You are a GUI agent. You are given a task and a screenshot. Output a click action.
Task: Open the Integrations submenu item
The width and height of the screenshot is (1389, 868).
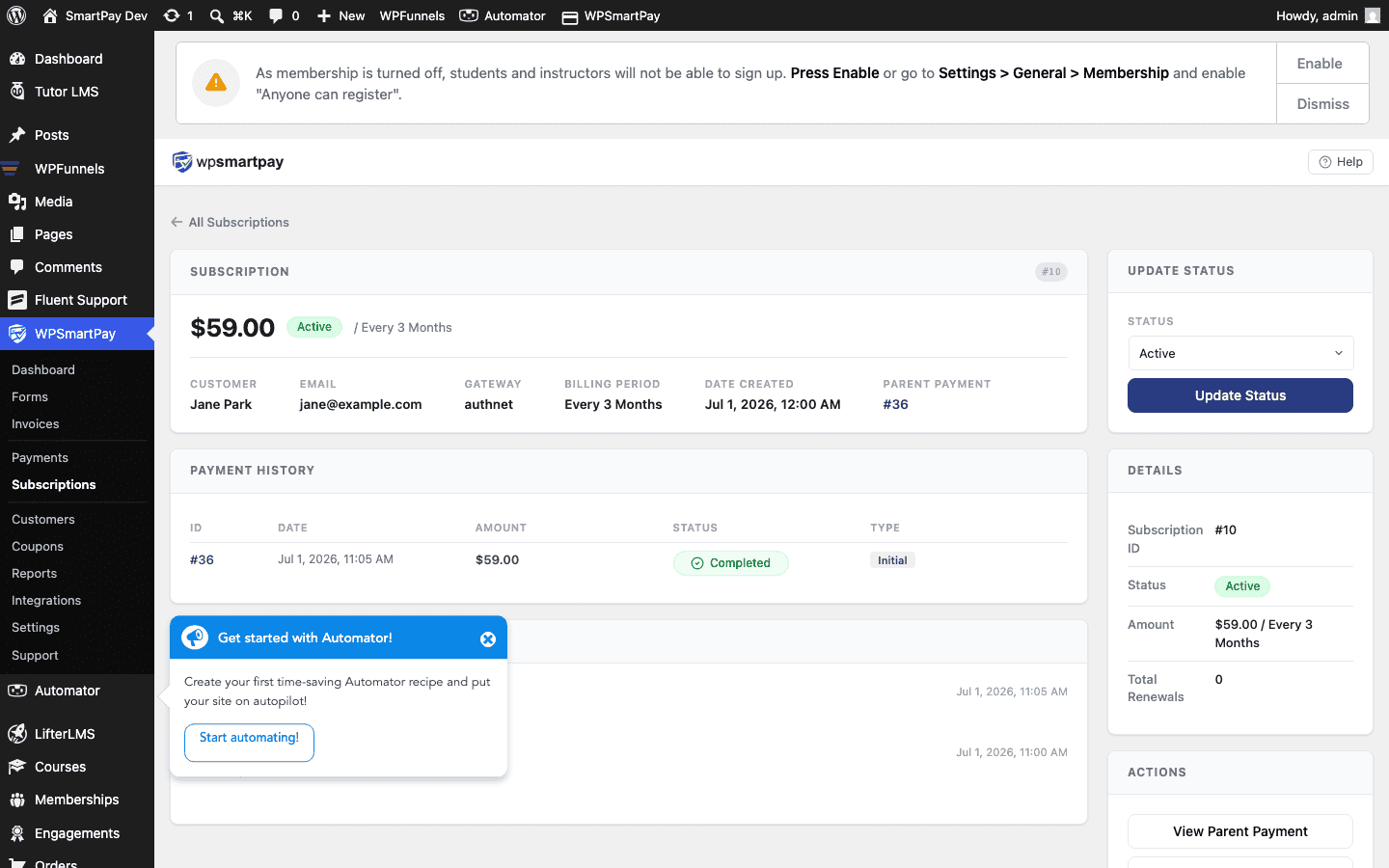(46, 600)
